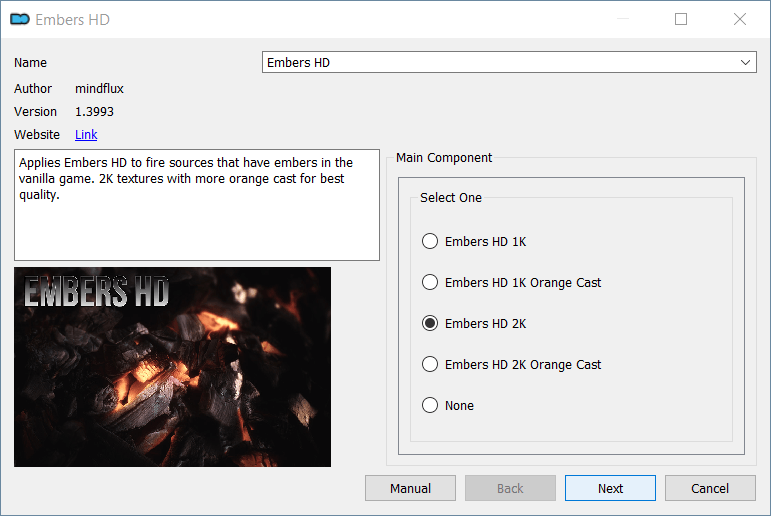The image size is (771, 516).
Task: Click the Next button
Action: pyautogui.click(x=610, y=488)
